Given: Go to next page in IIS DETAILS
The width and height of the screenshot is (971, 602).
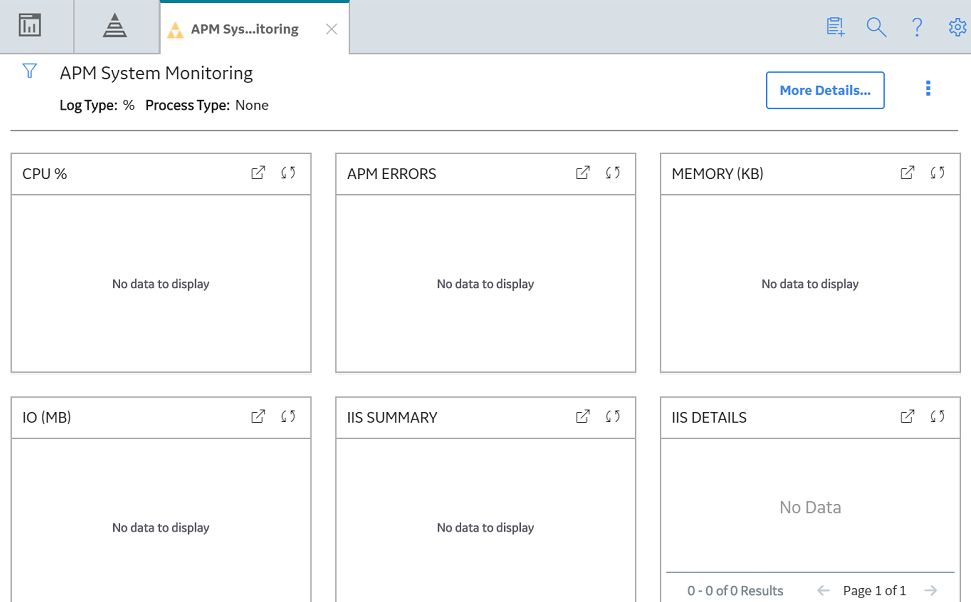Looking at the screenshot, I should click(930, 591).
